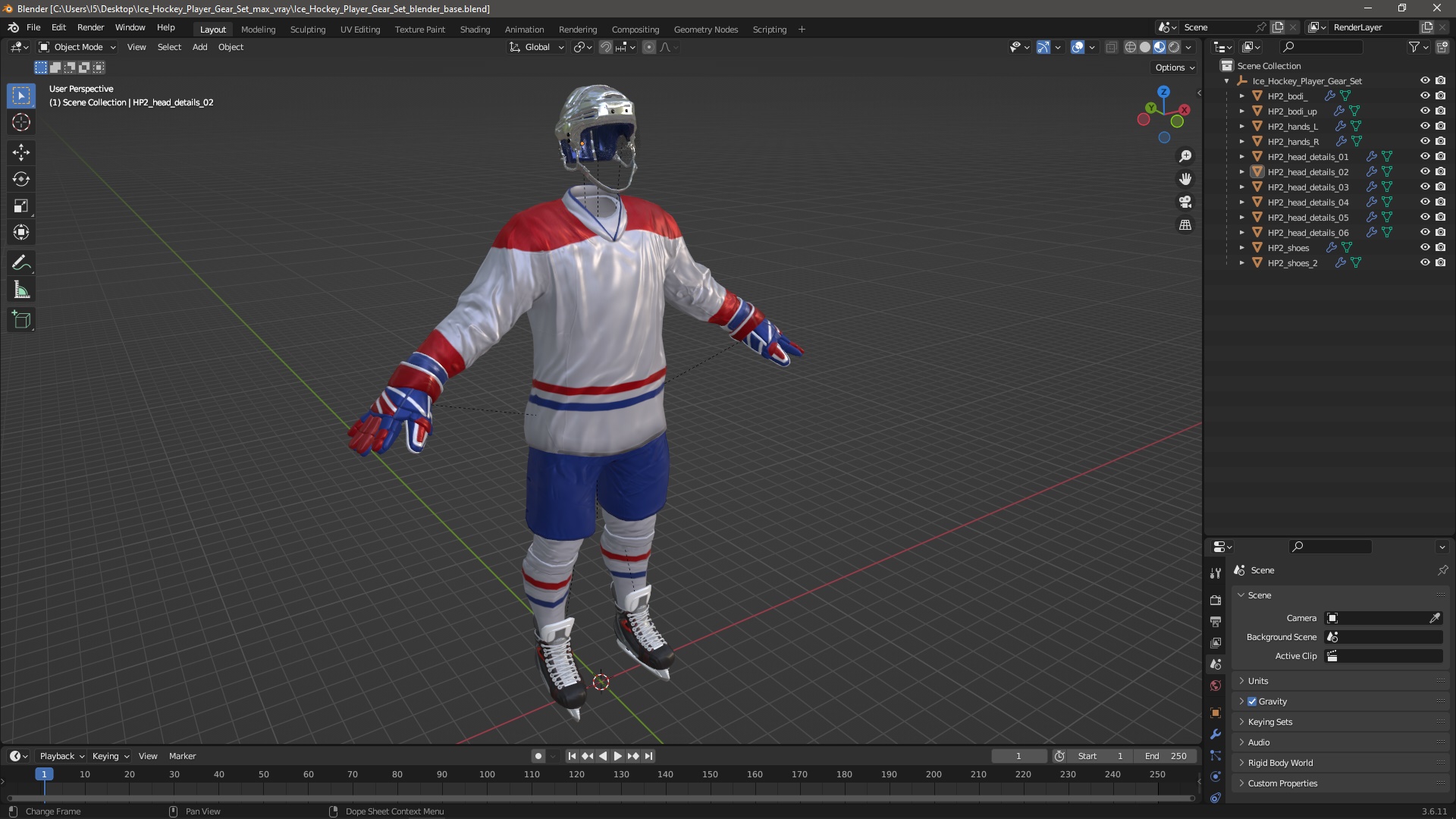The height and width of the screenshot is (819, 1456).
Task: Activate the Transform tool
Action: click(21, 232)
